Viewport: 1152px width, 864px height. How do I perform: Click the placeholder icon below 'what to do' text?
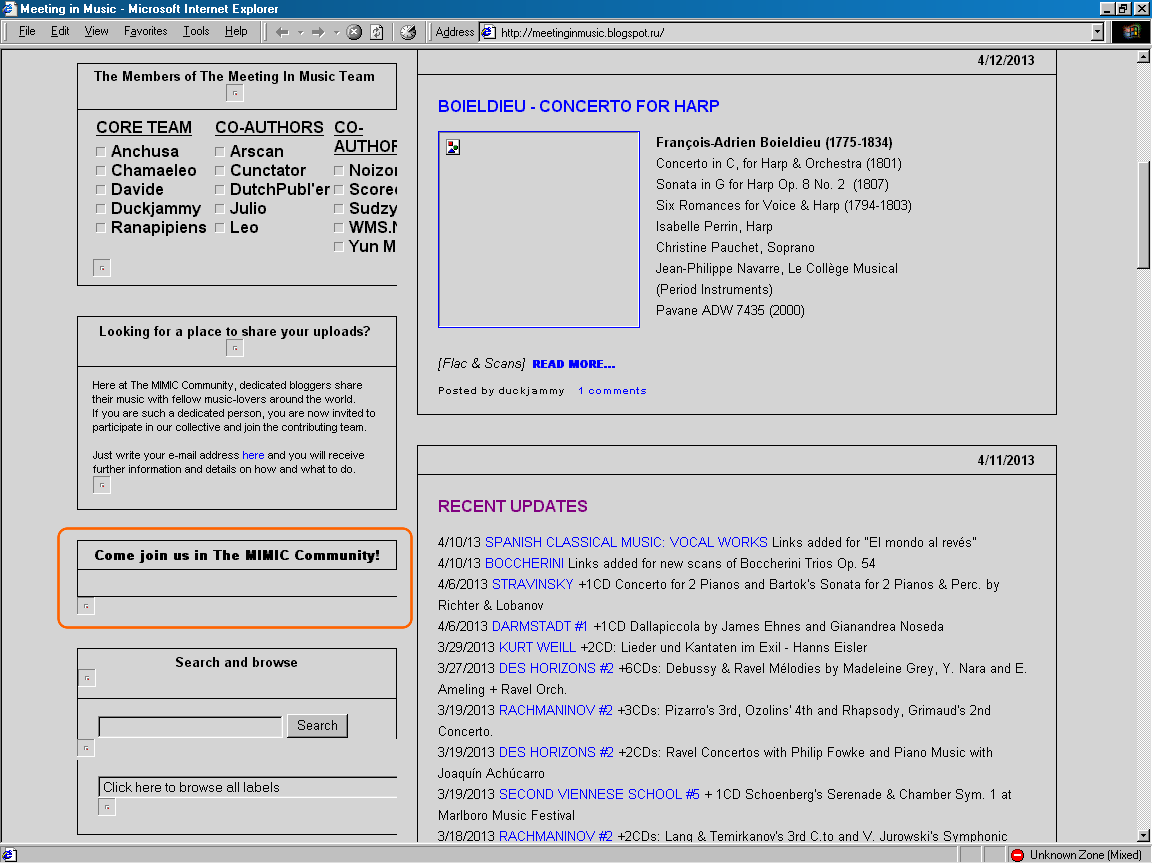tap(101, 485)
